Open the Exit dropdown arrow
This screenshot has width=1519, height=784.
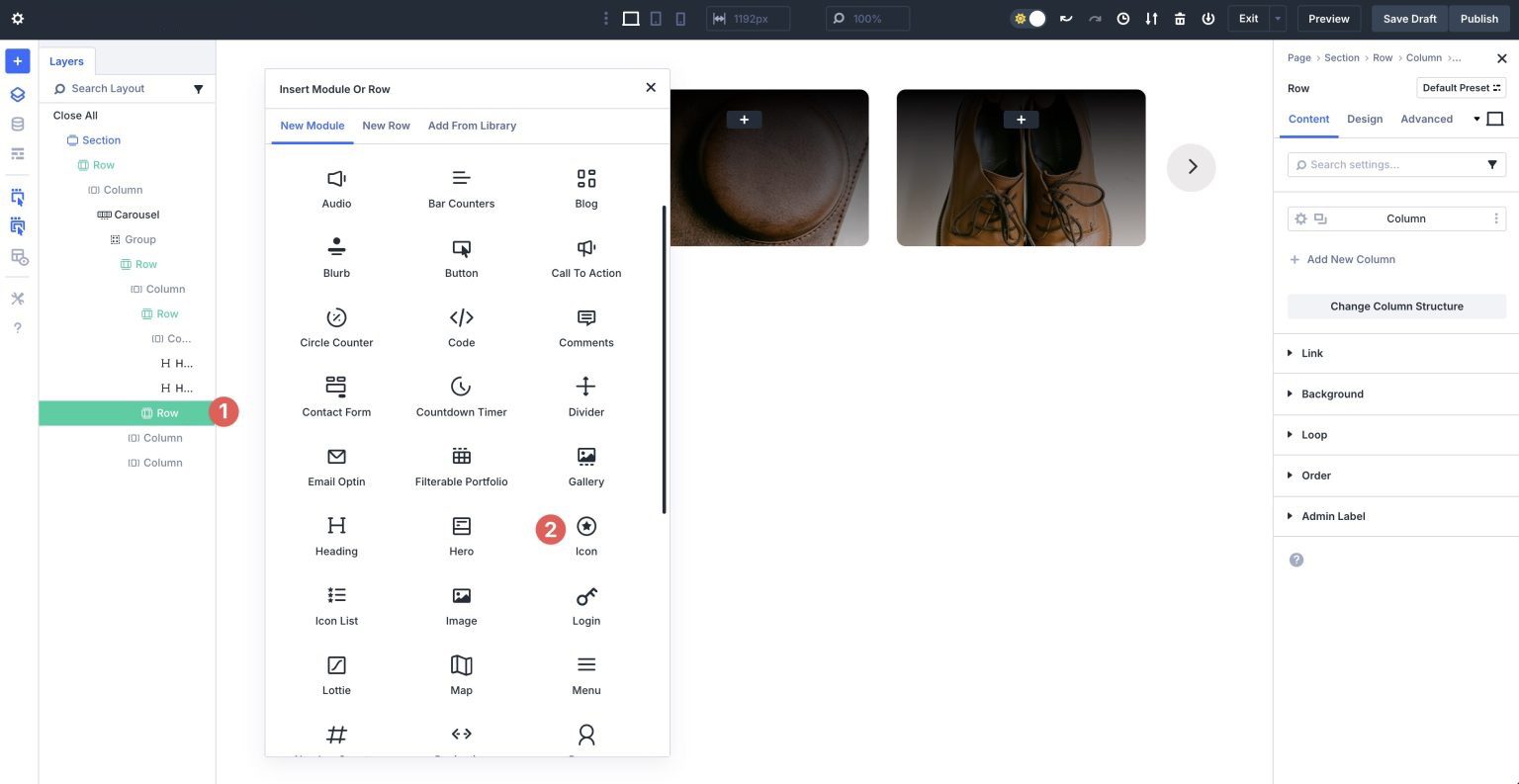1277,18
